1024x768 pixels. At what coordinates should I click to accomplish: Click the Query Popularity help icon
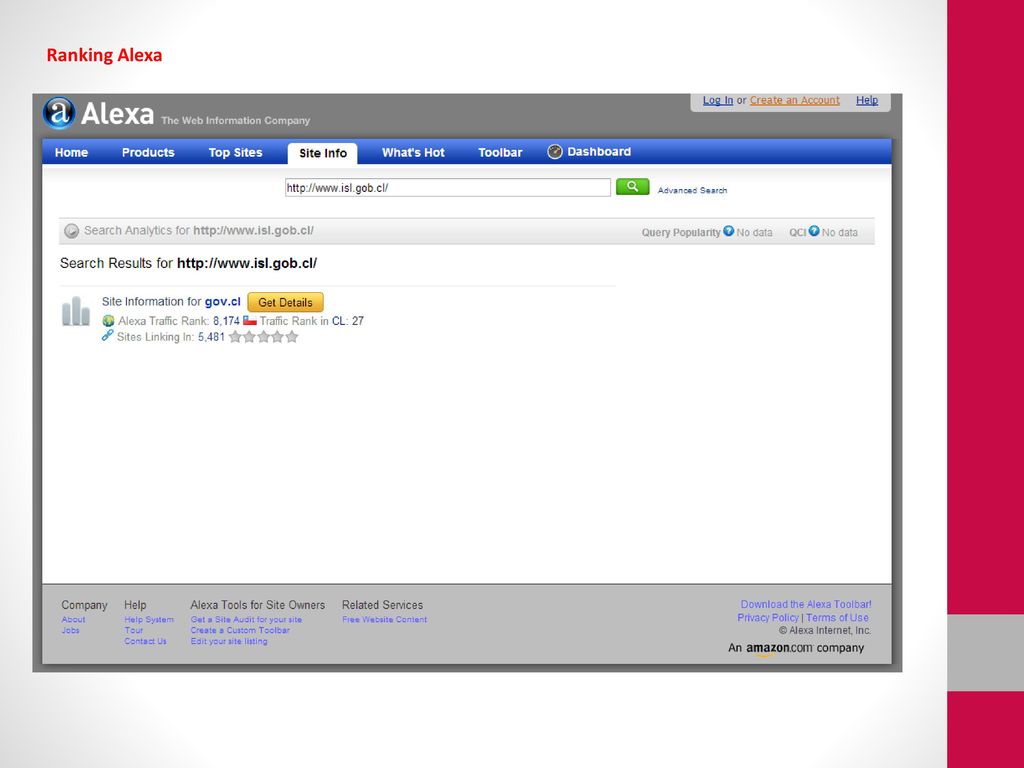(x=728, y=231)
